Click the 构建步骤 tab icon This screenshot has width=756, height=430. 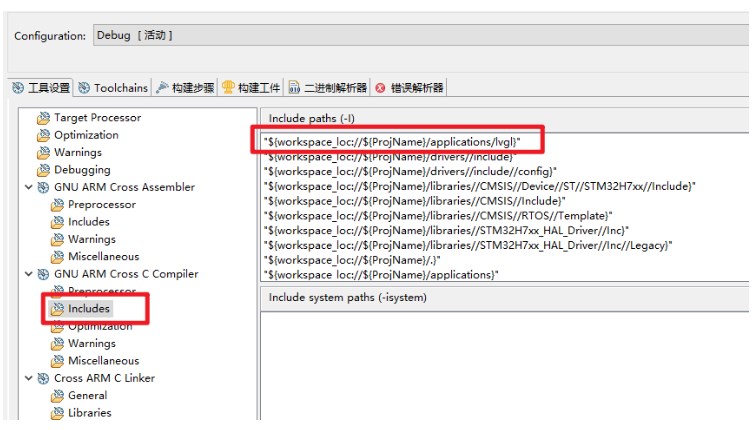[162, 87]
